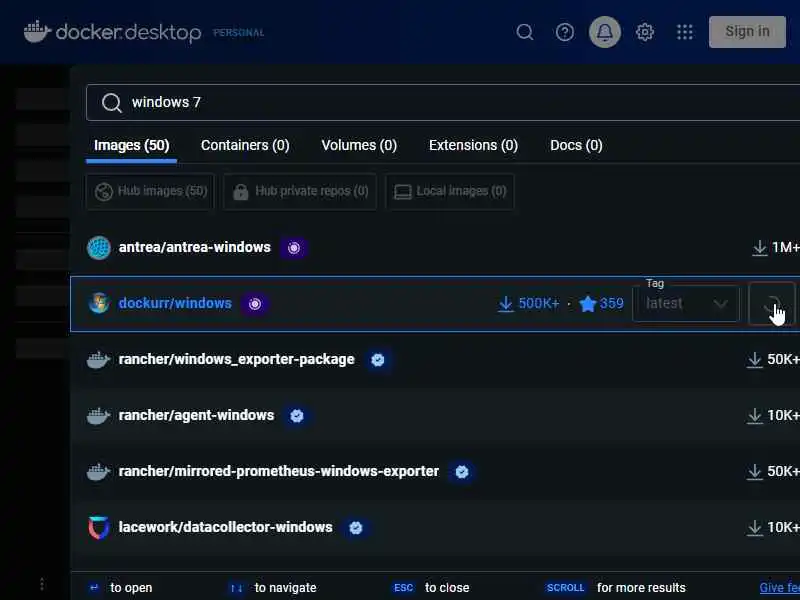Viewport: 800px width, 600px height.
Task: Open search via header magnifier icon
Action: coord(524,32)
